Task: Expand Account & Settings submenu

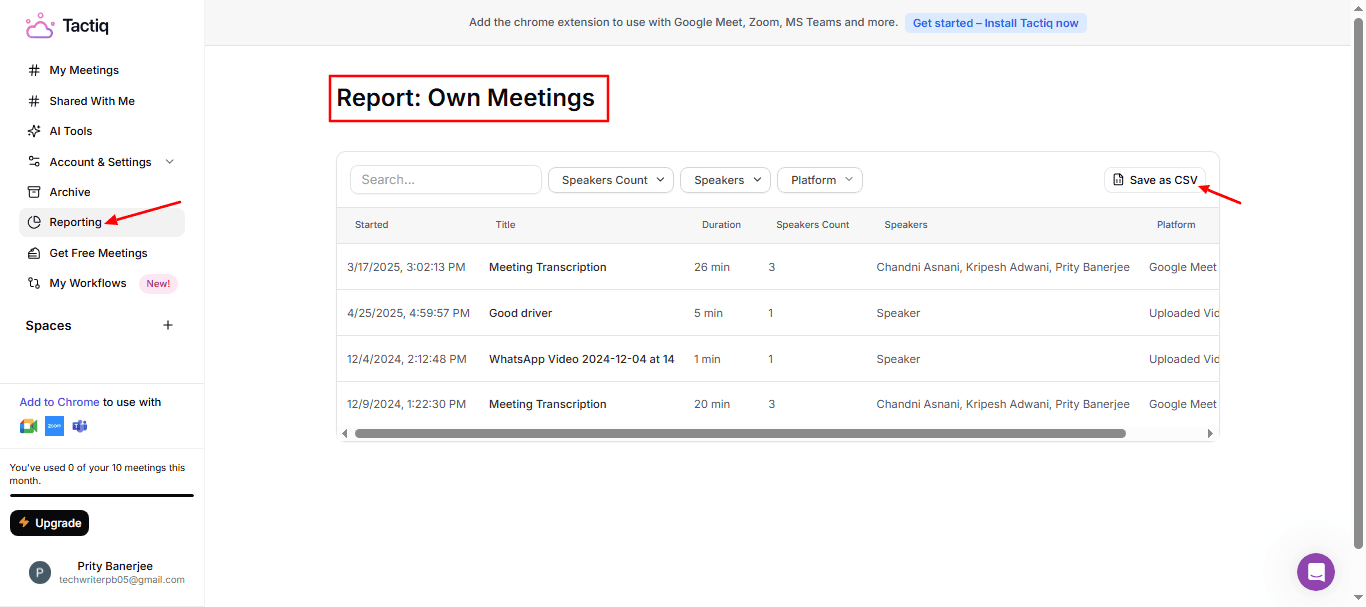Action: [x=169, y=162]
